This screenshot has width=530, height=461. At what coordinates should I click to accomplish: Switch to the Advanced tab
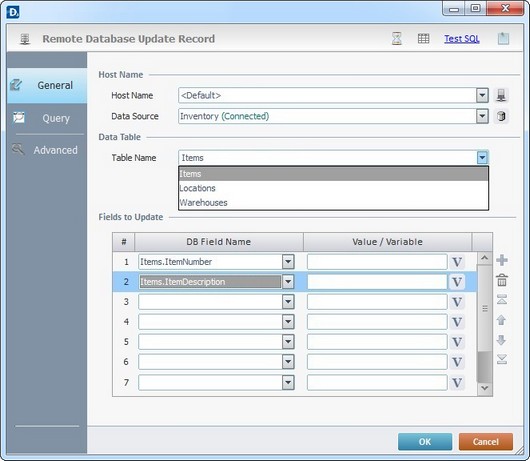click(47, 150)
